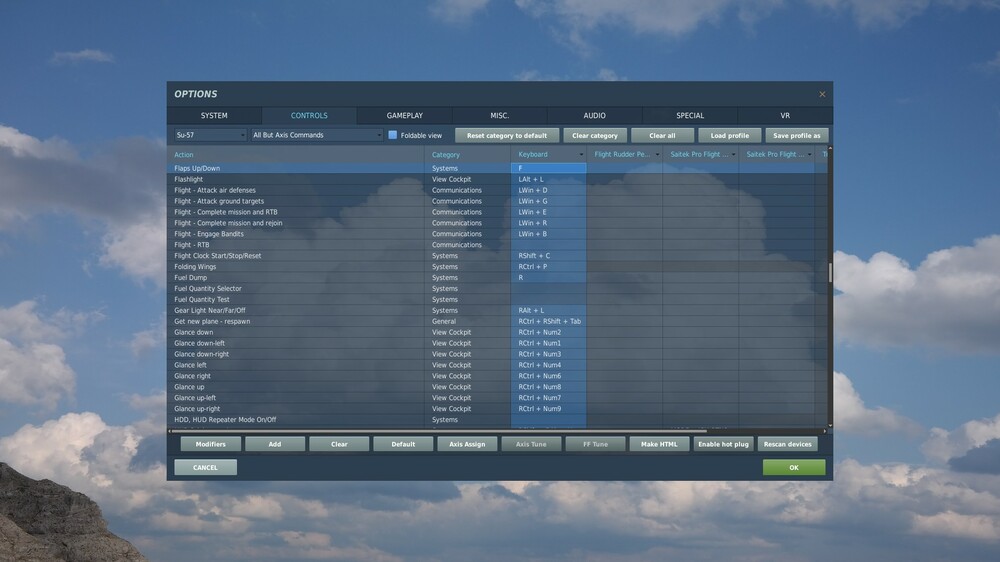Click the Add button

tap(275, 444)
